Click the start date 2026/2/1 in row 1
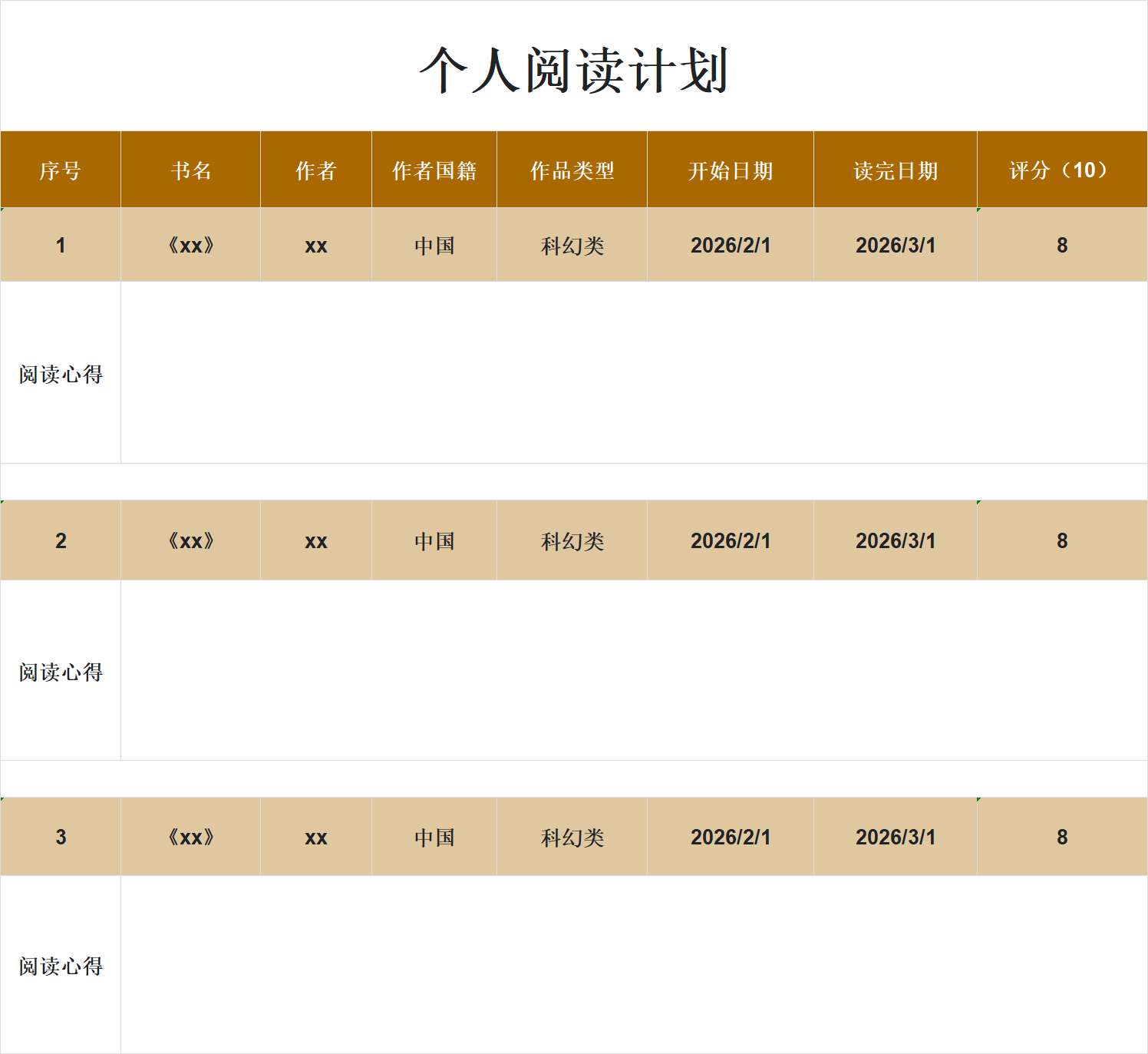1148x1054 pixels. (x=730, y=244)
